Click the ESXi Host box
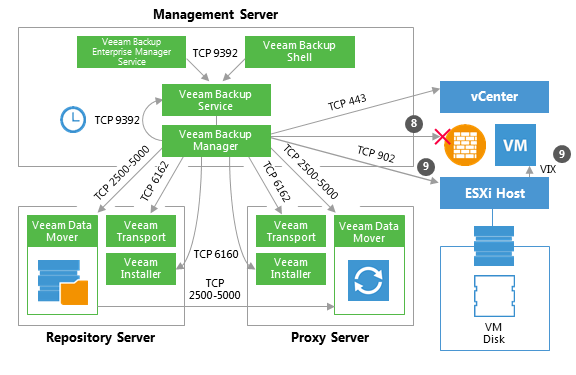This screenshot has width=576, height=375. [x=494, y=193]
